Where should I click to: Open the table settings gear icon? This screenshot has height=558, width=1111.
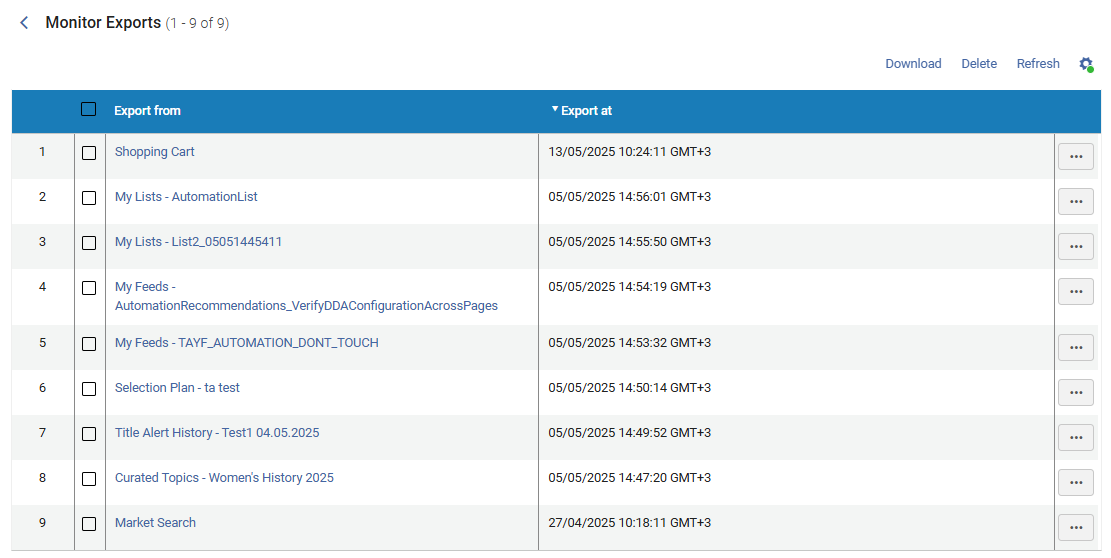click(1085, 64)
